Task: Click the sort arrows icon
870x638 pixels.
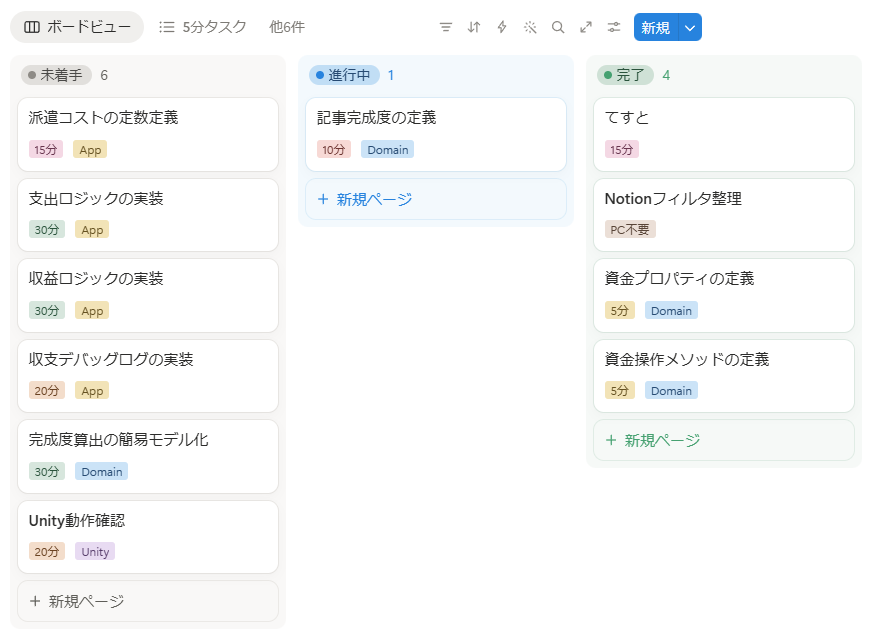Action: point(474,27)
